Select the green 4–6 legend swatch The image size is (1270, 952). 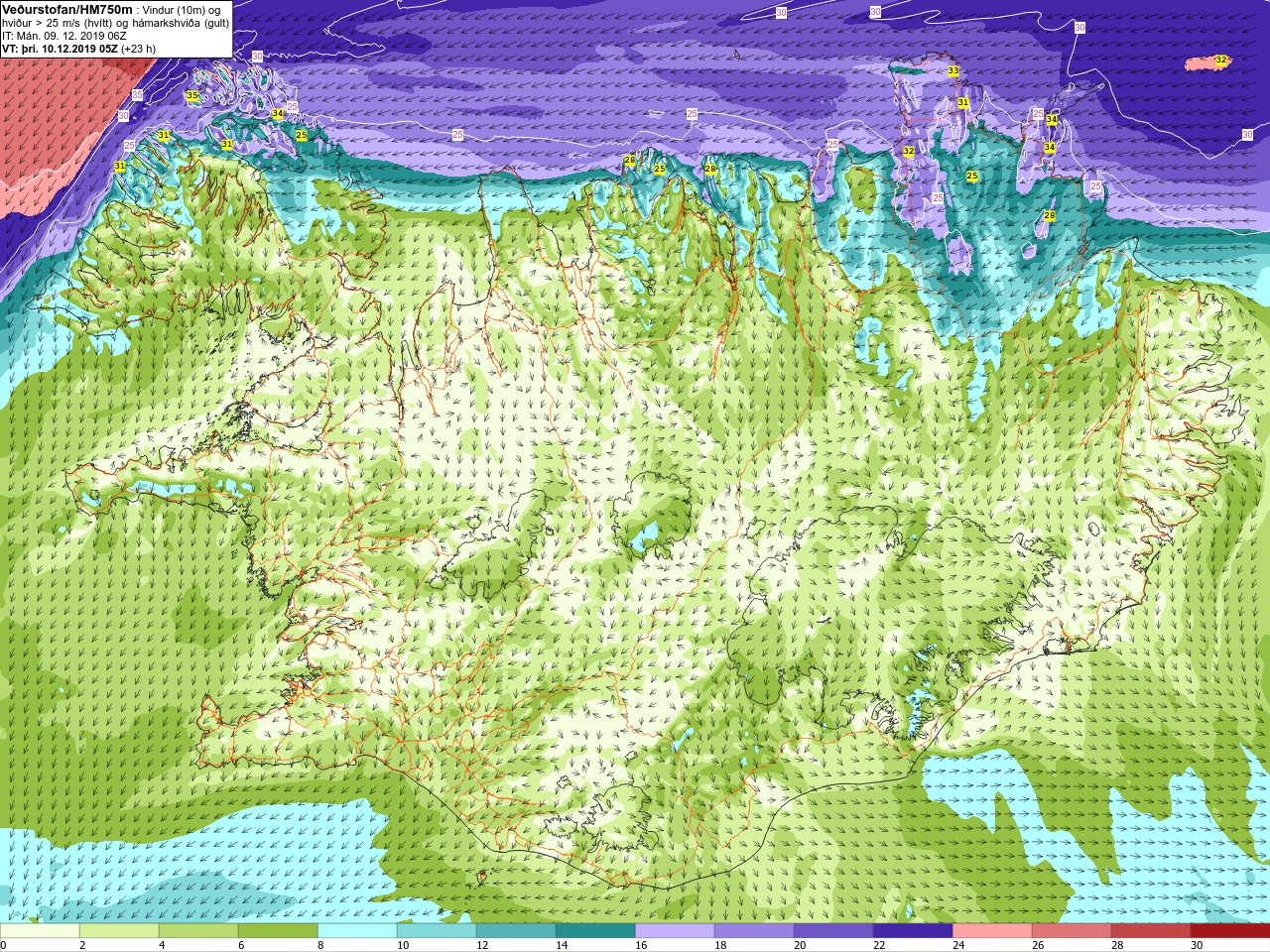point(198,931)
